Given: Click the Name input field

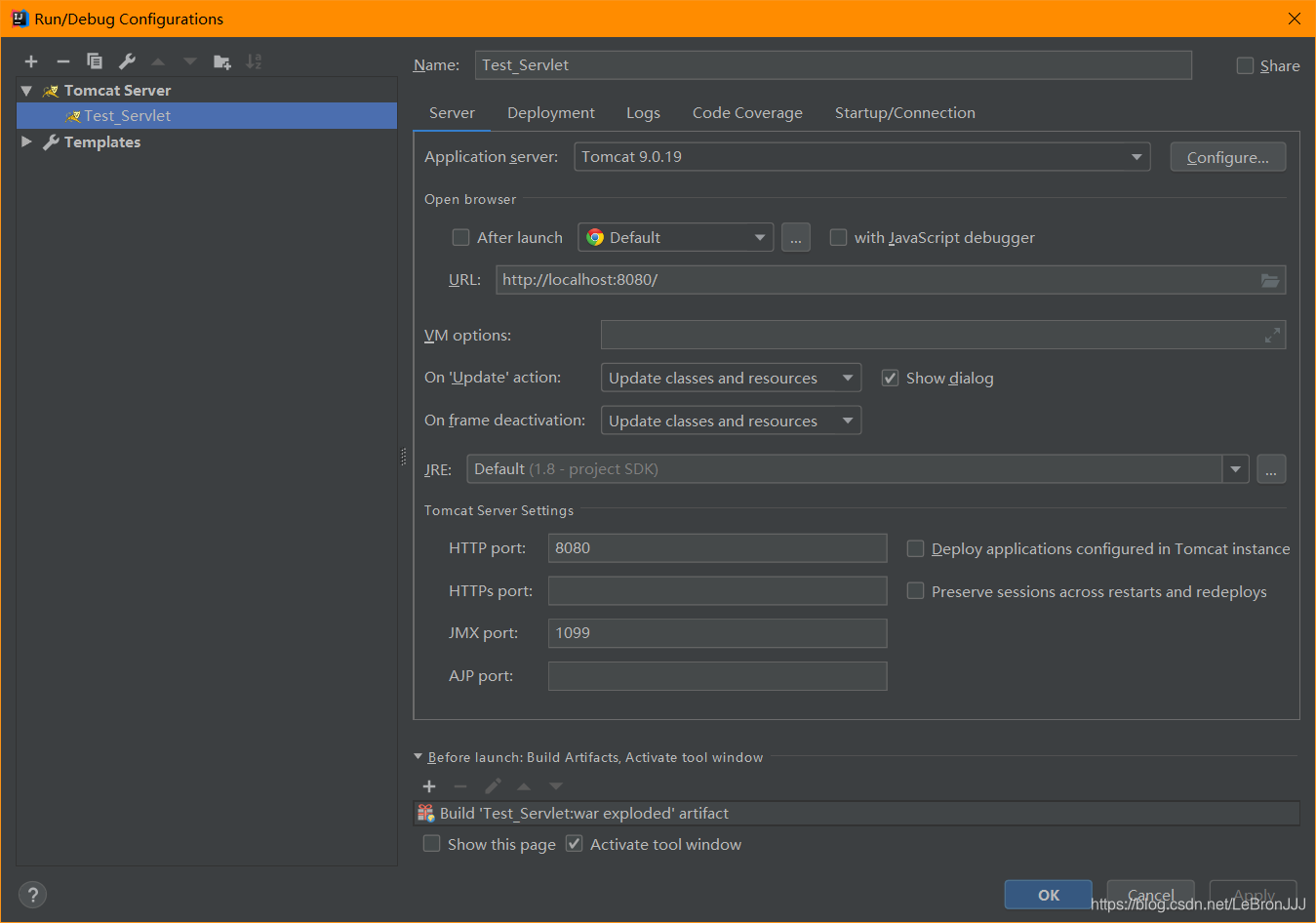Looking at the screenshot, I should 833,65.
